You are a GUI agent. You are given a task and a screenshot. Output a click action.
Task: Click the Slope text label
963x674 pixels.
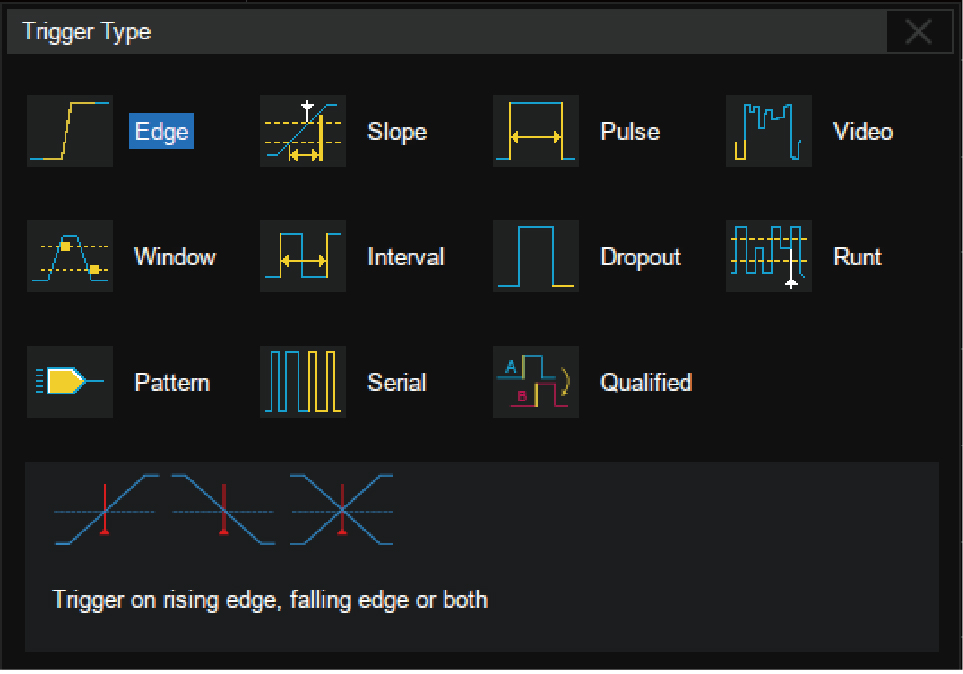click(397, 132)
